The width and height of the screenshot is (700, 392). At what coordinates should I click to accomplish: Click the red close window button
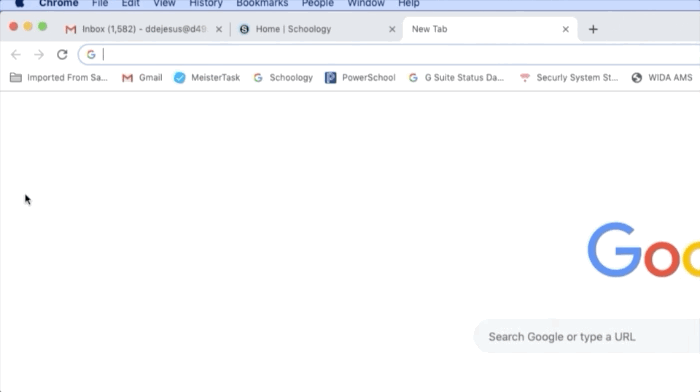pos(13,27)
